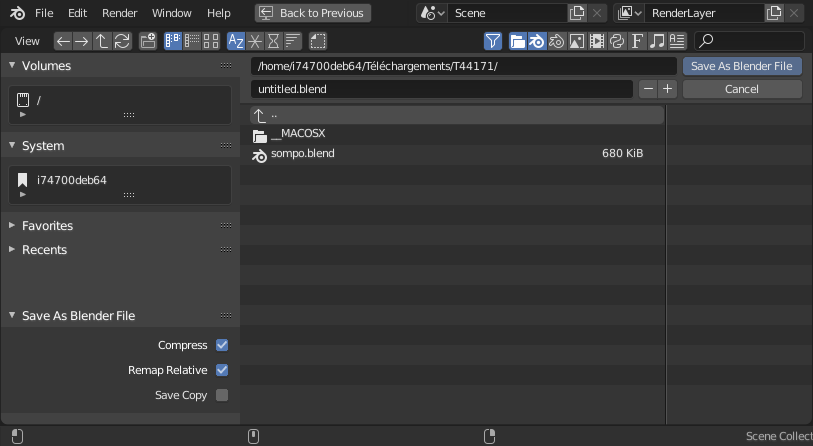Open the File menu

(44, 13)
